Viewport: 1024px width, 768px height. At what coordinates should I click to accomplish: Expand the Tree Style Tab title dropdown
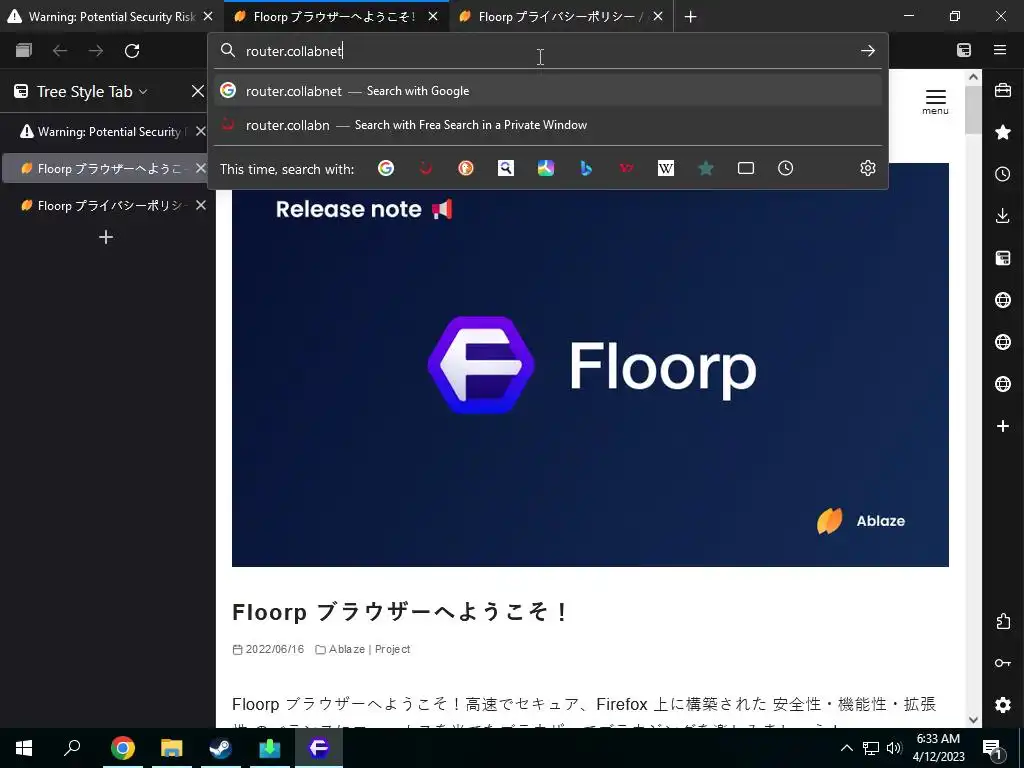pos(91,91)
